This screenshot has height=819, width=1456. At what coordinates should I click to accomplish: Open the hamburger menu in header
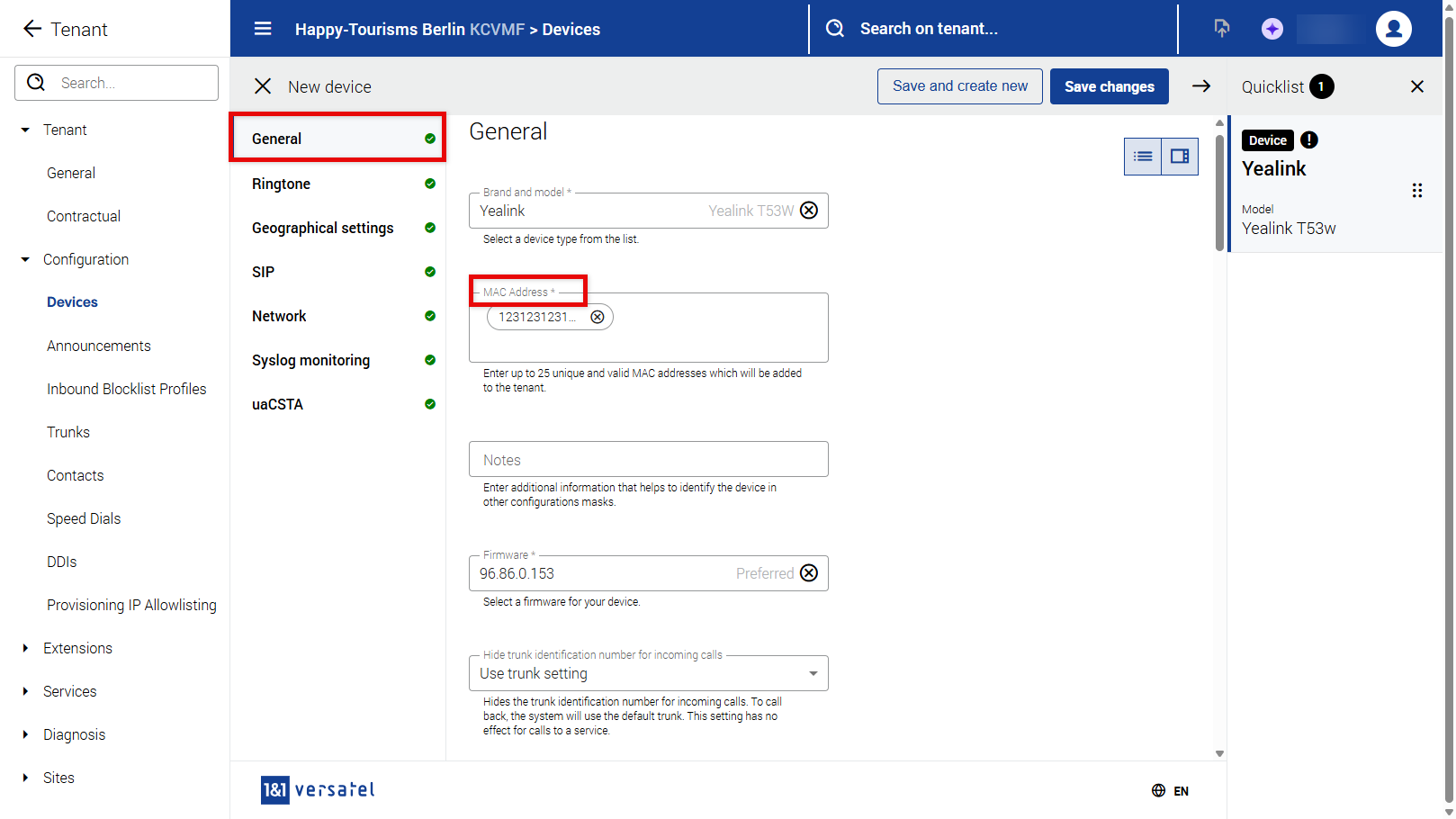tap(263, 29)
